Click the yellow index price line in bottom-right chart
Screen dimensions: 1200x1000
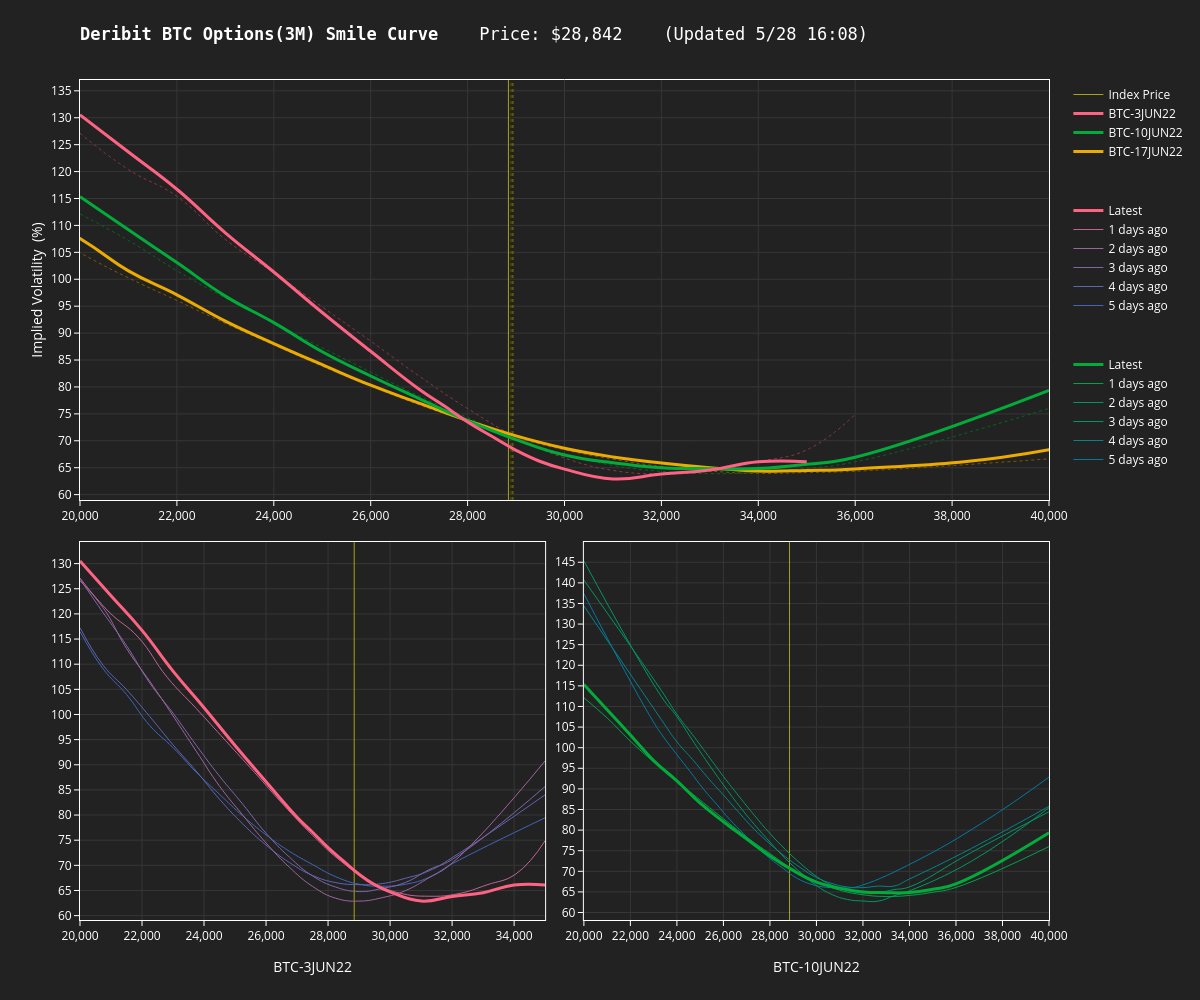pos(789,730)
